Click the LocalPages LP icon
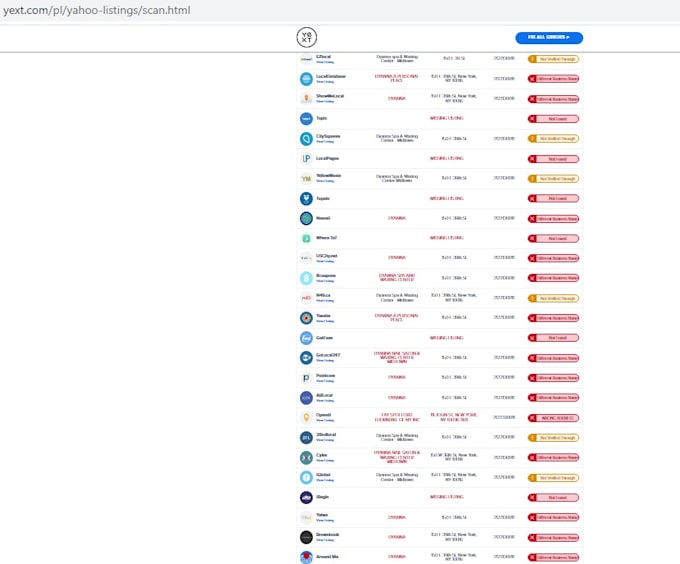The height and width of the screenshot is (564, 680). (306, 159)
